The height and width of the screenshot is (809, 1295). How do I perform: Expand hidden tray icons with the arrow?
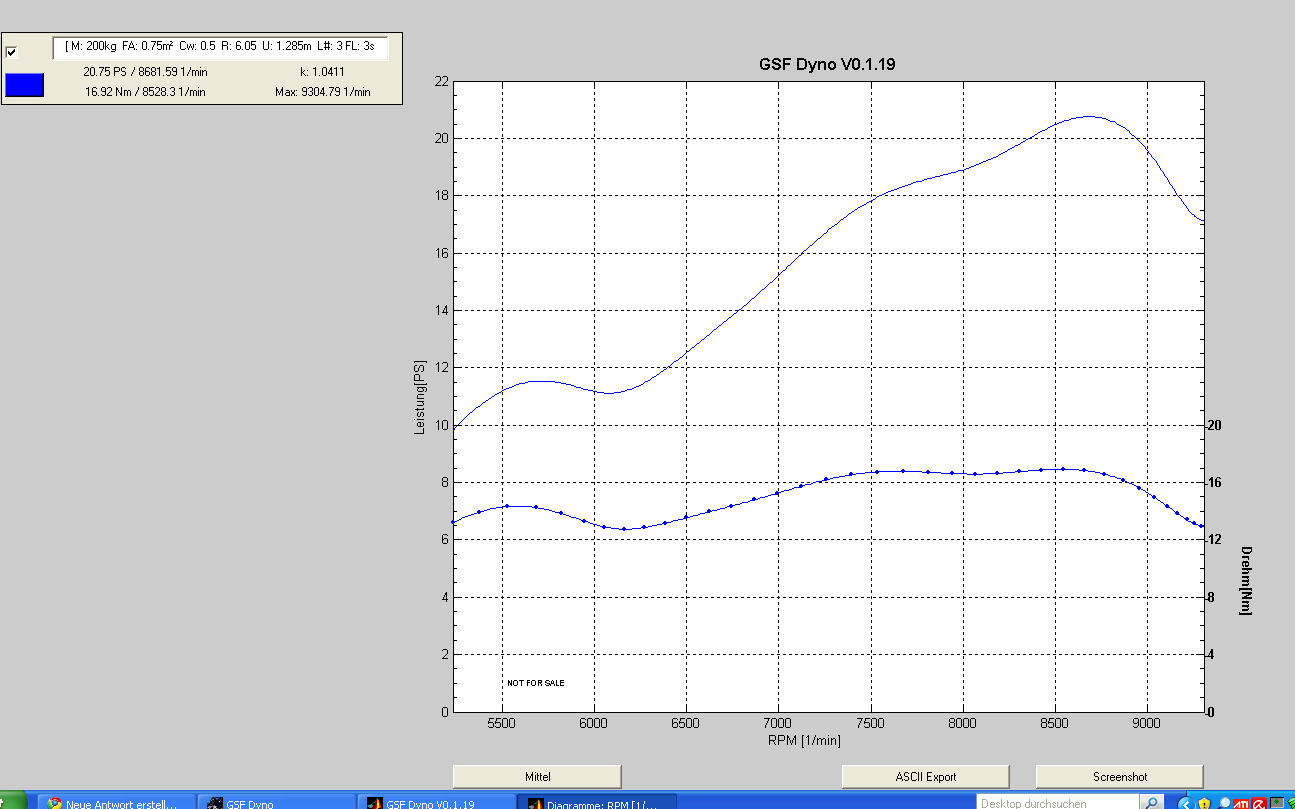[x=1185, y=803]
